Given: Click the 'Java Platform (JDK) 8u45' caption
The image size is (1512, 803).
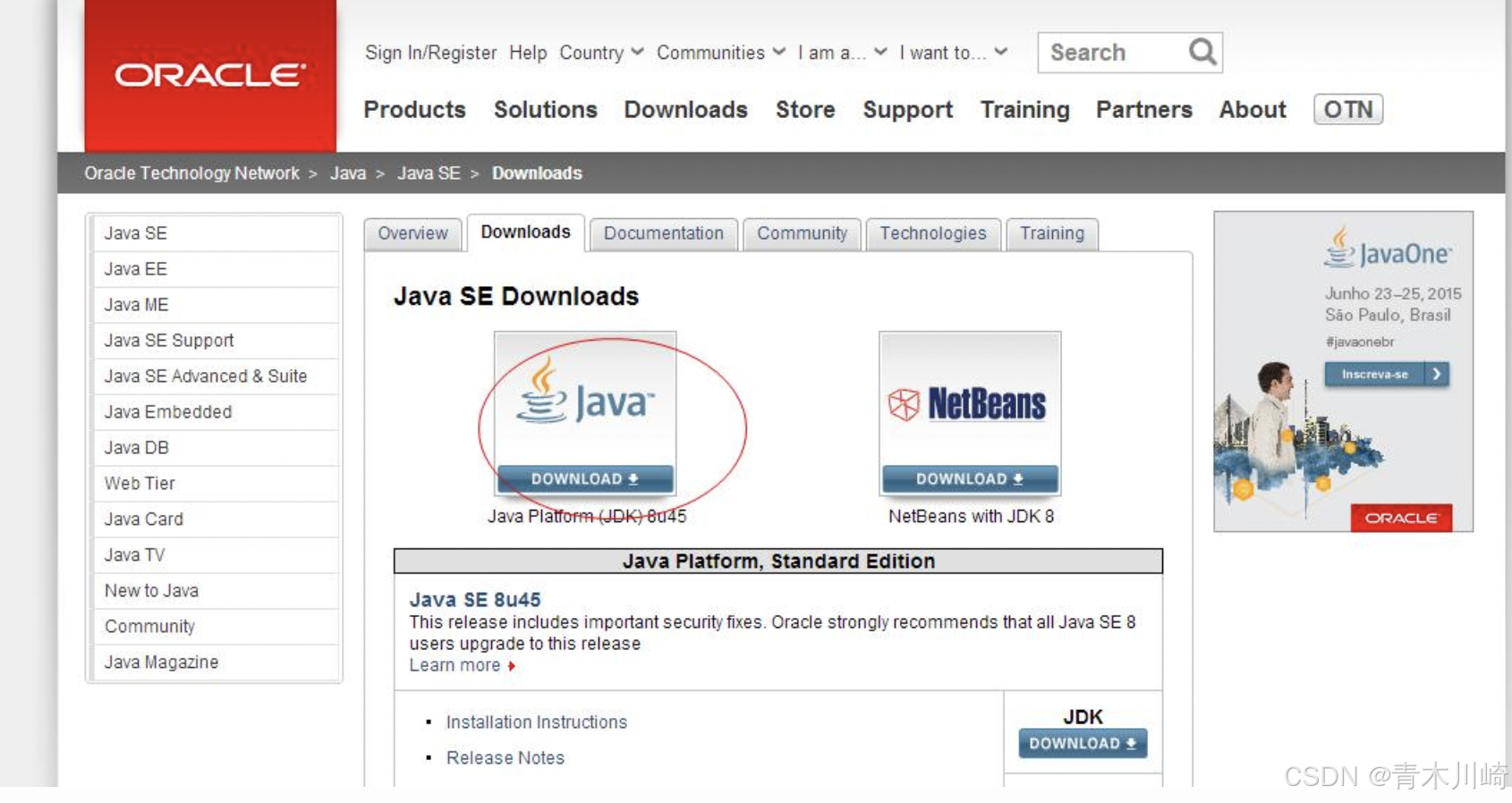Looking at the screenshot, I should tap(587, 517).
